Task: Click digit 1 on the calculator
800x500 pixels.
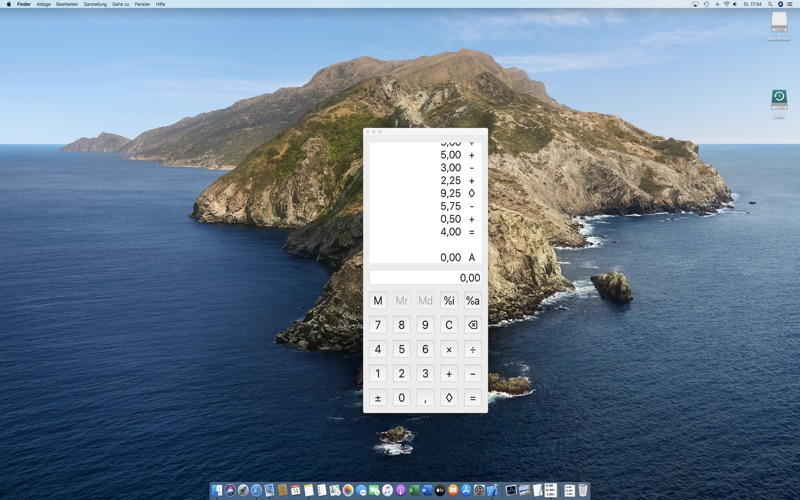Action: point(378,373)
